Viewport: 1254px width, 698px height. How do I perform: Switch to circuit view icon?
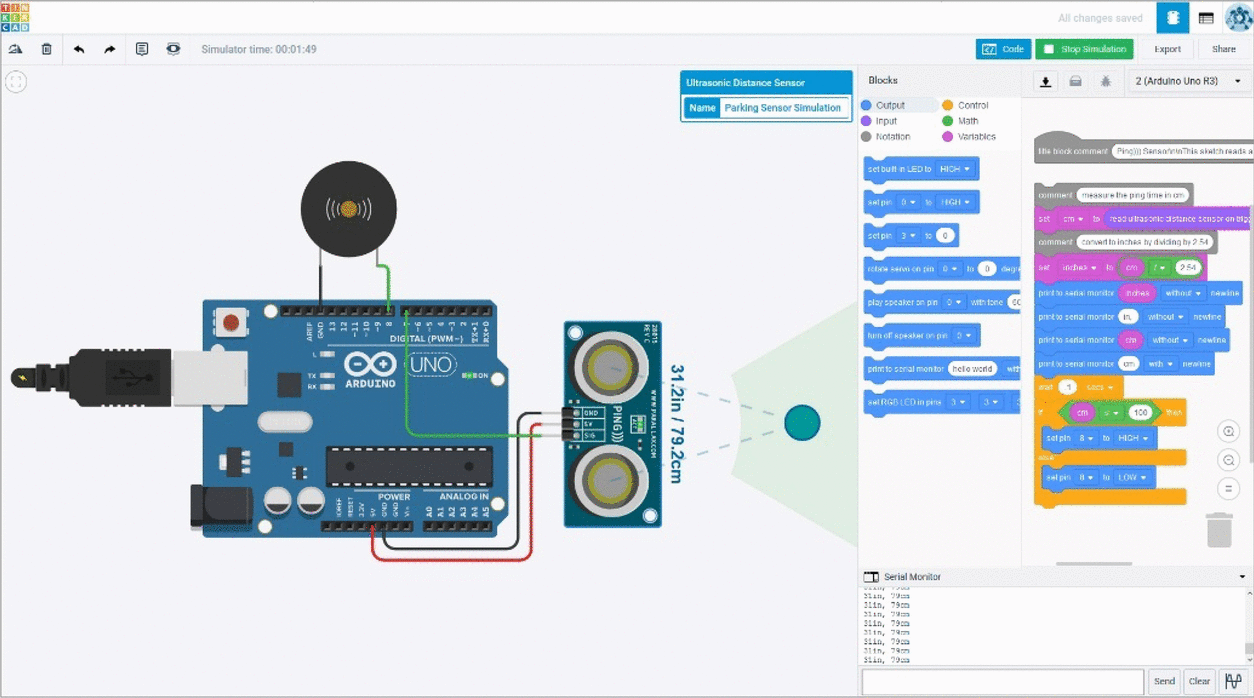click(x=1173, y=18)
